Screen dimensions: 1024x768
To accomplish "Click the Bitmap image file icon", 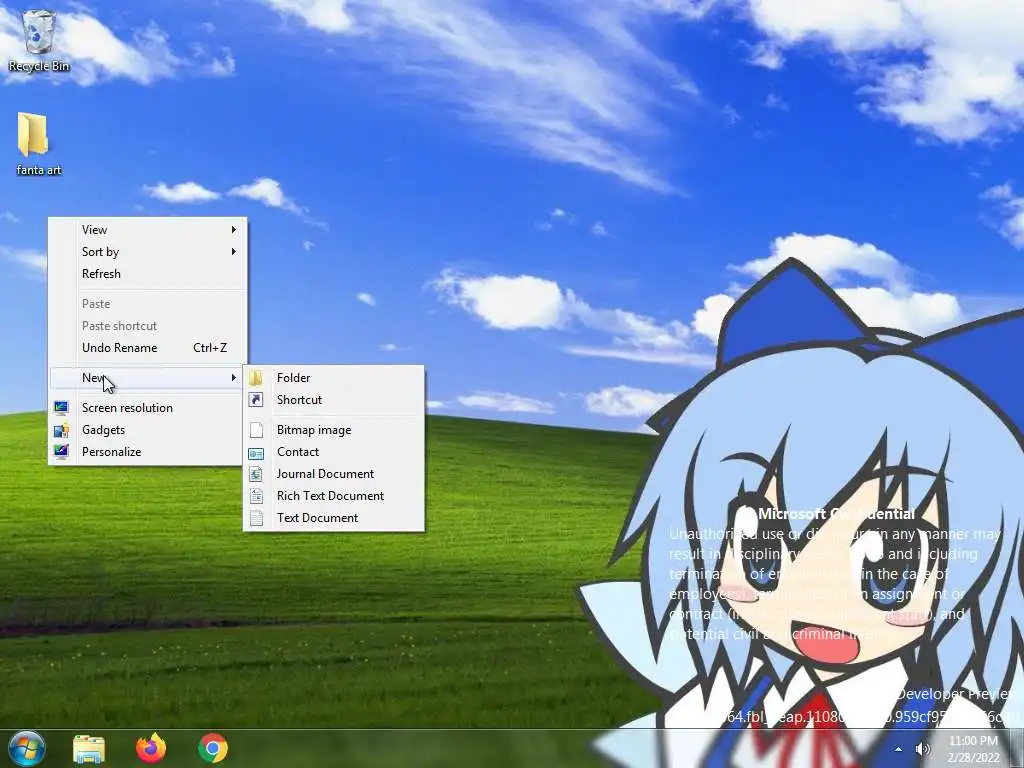I will pyautogui.click(x=256, y=430).
